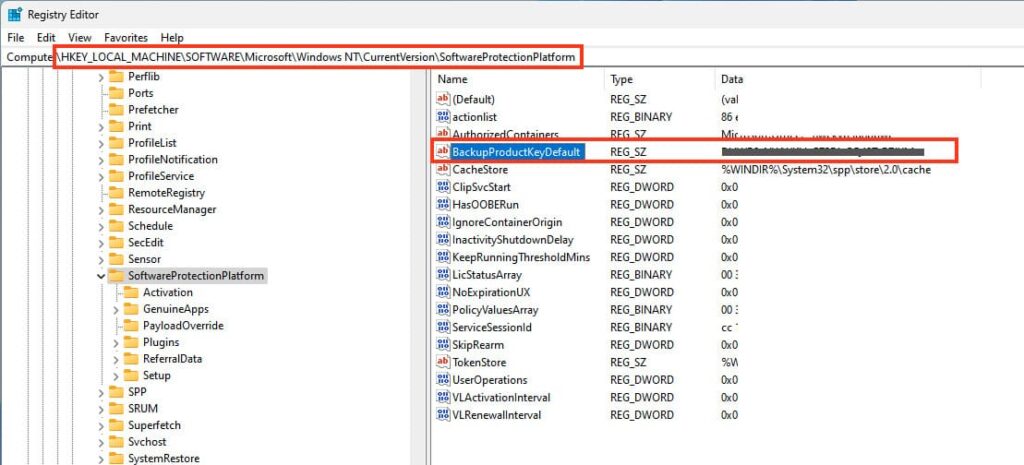Click the DWORD icon beside ClipSvcStart
The width and height of the screenshot is (1024, 465).
(444, 187)
